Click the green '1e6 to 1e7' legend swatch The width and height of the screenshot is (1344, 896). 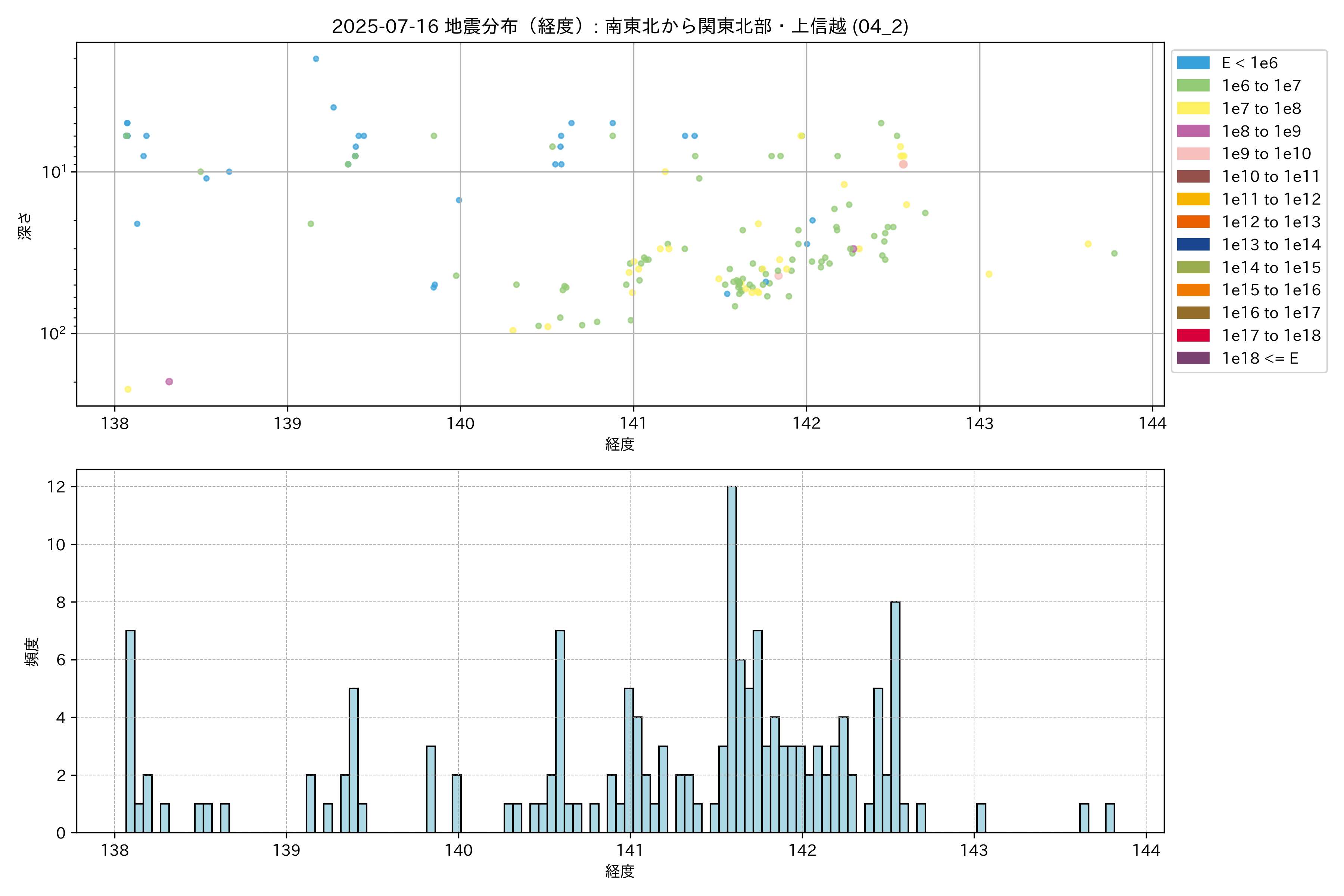(x=1192, y=86)
